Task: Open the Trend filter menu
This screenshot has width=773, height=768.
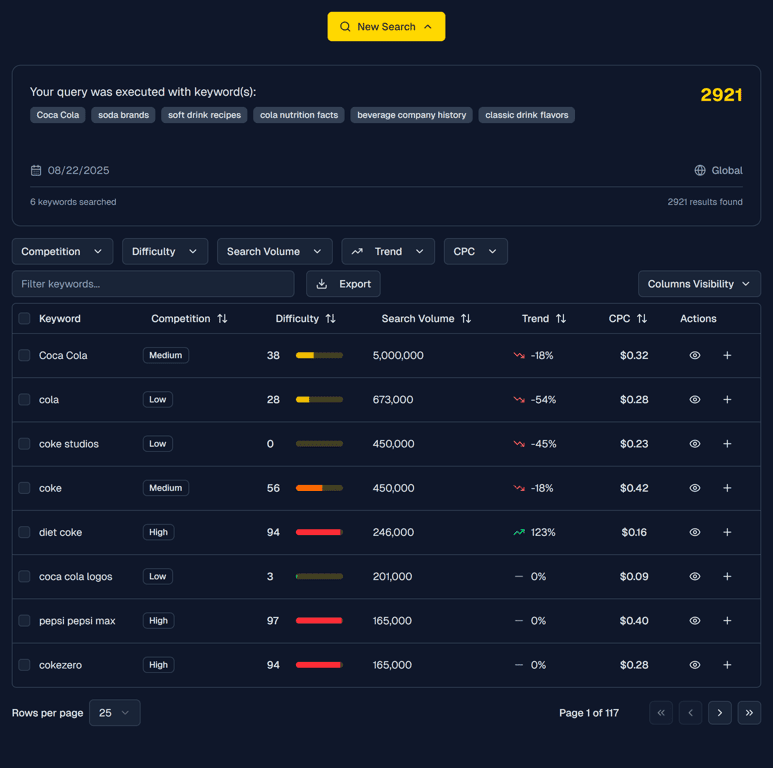Action: coord(388,252)
